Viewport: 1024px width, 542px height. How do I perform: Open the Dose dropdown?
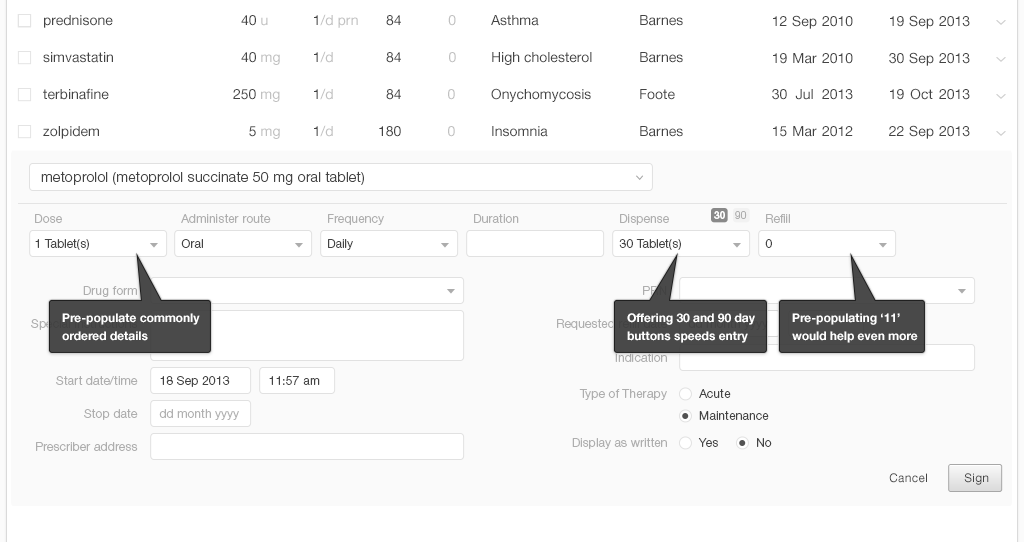pos(98,244)
